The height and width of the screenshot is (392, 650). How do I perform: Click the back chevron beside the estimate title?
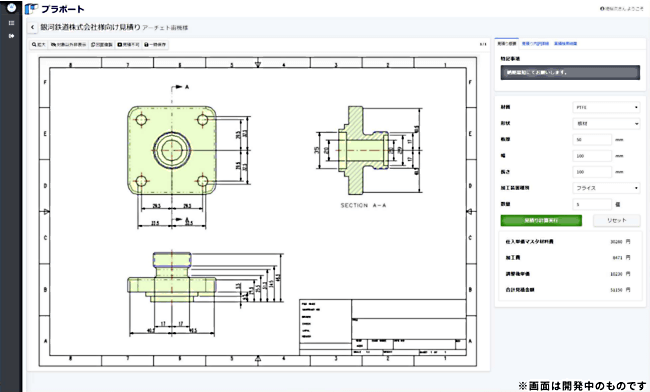[x=32, y=27]
